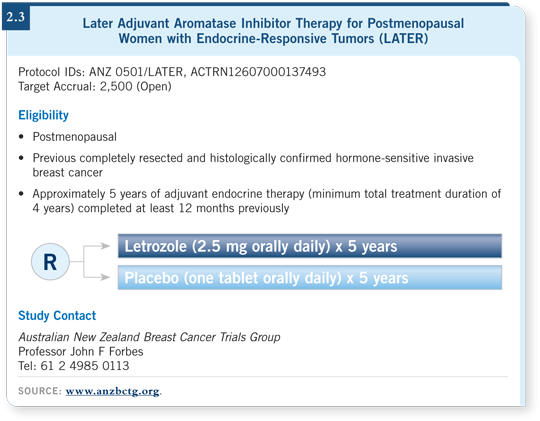Select the Letrozole 2.5 mg treatment arm bar

click(310, 246)
